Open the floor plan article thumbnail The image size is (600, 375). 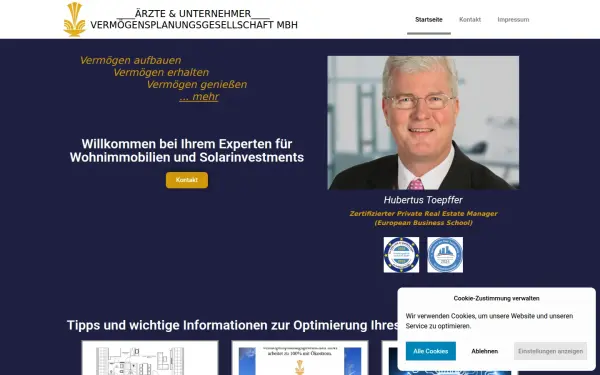click(150, 358)
